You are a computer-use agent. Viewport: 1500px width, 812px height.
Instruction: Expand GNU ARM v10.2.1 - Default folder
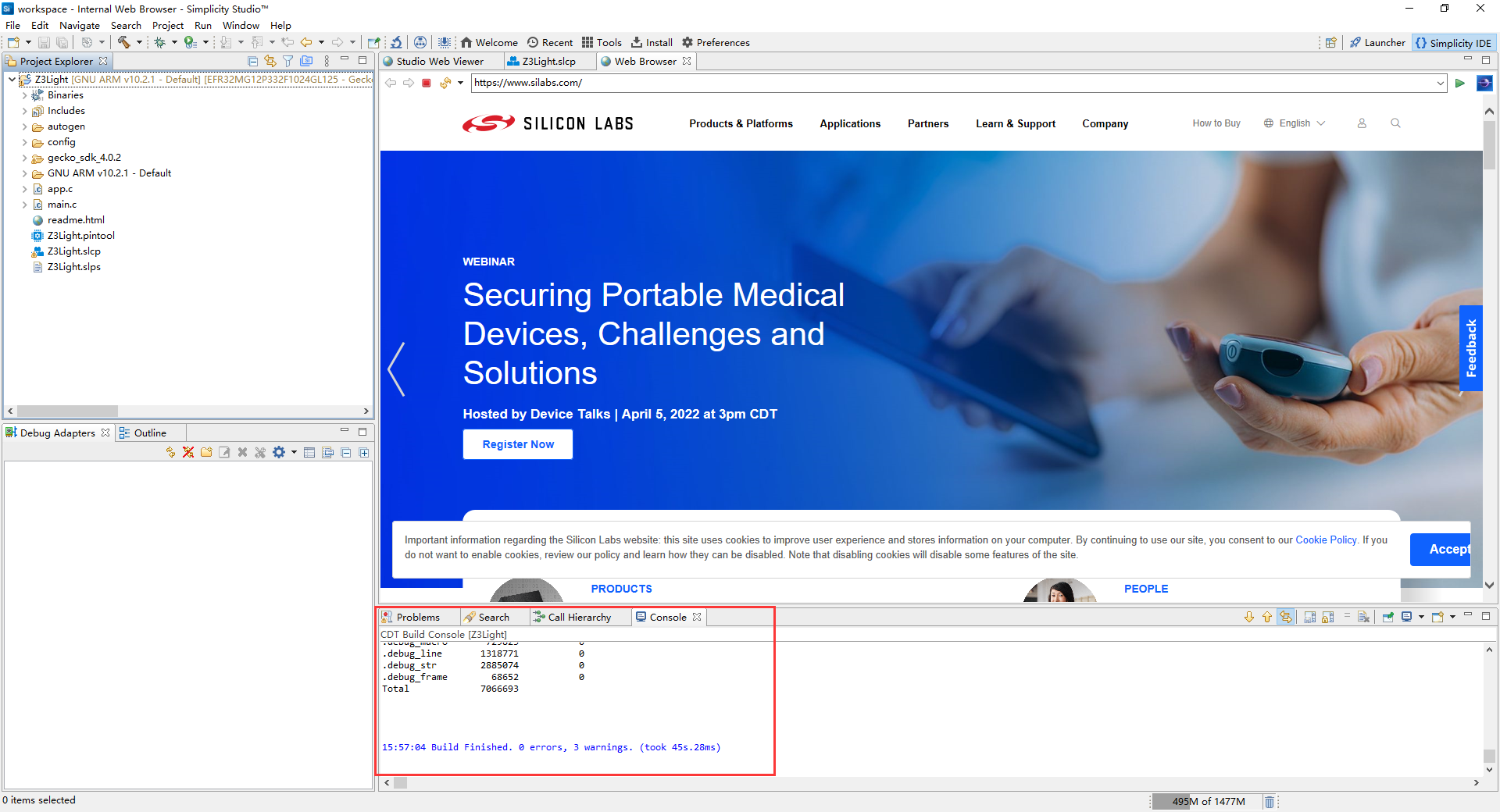click(24, 173)
